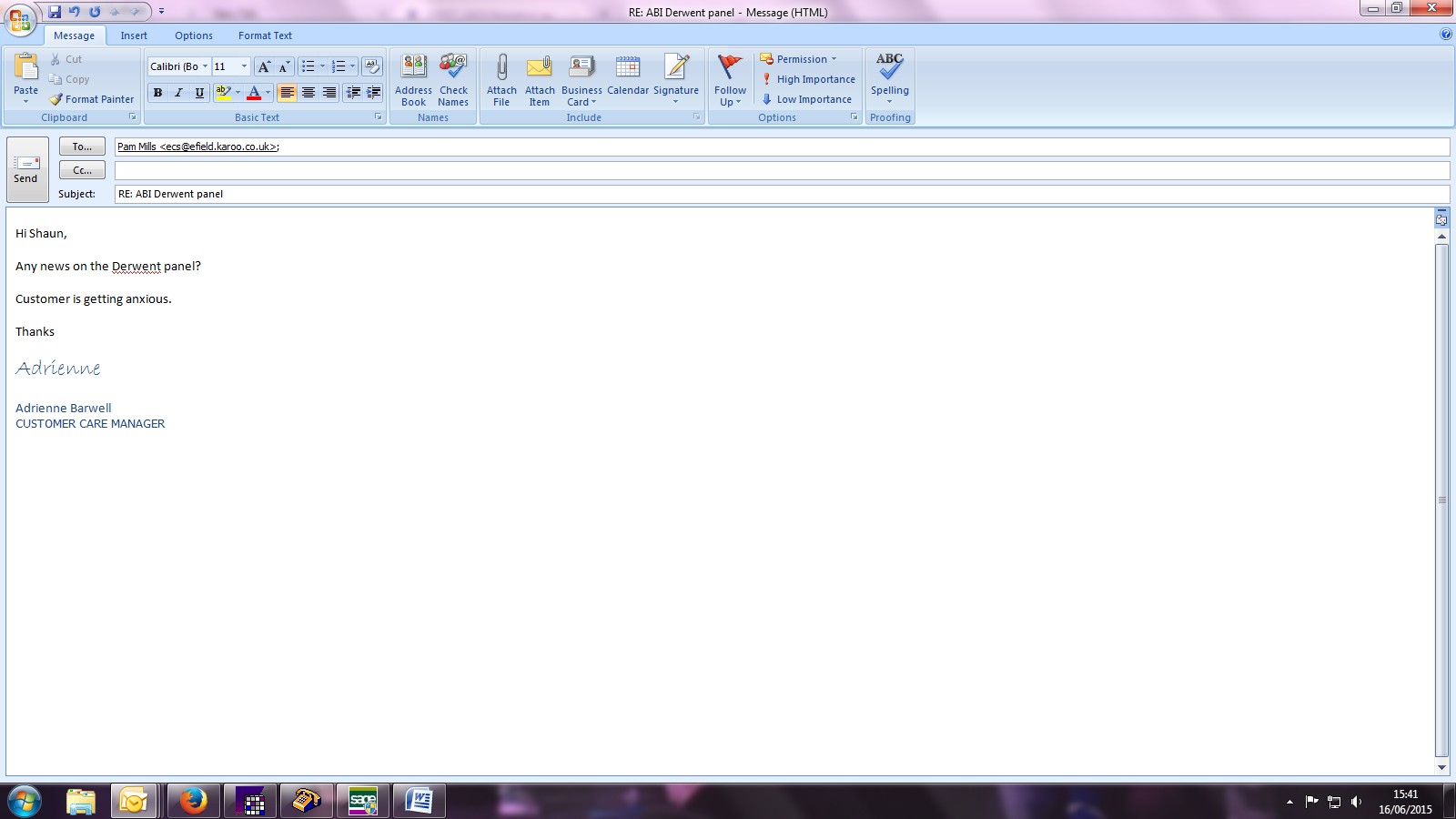The image size is (1456, 819).
Task: Click the To... recipients button
Action: [x=82, y=147]
